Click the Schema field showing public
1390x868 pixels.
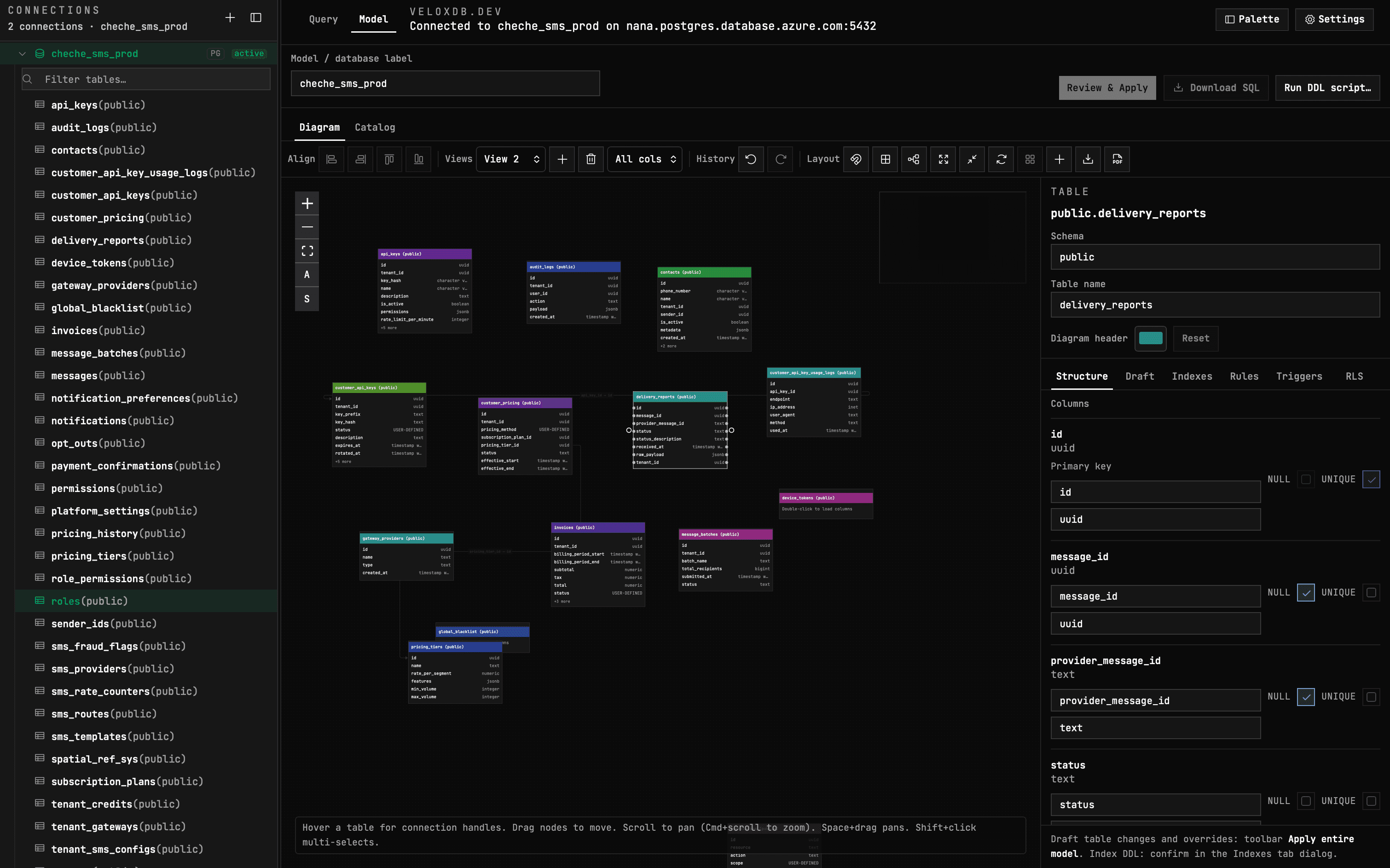pos(1215,257)
